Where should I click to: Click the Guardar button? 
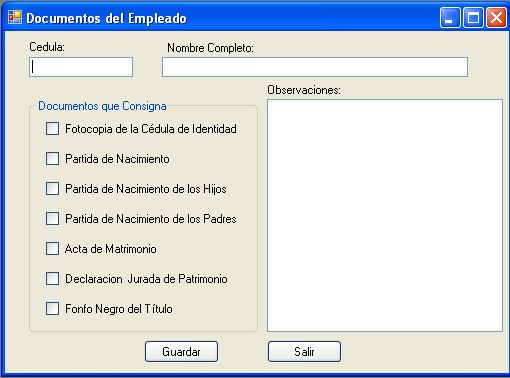click(181, 351)
